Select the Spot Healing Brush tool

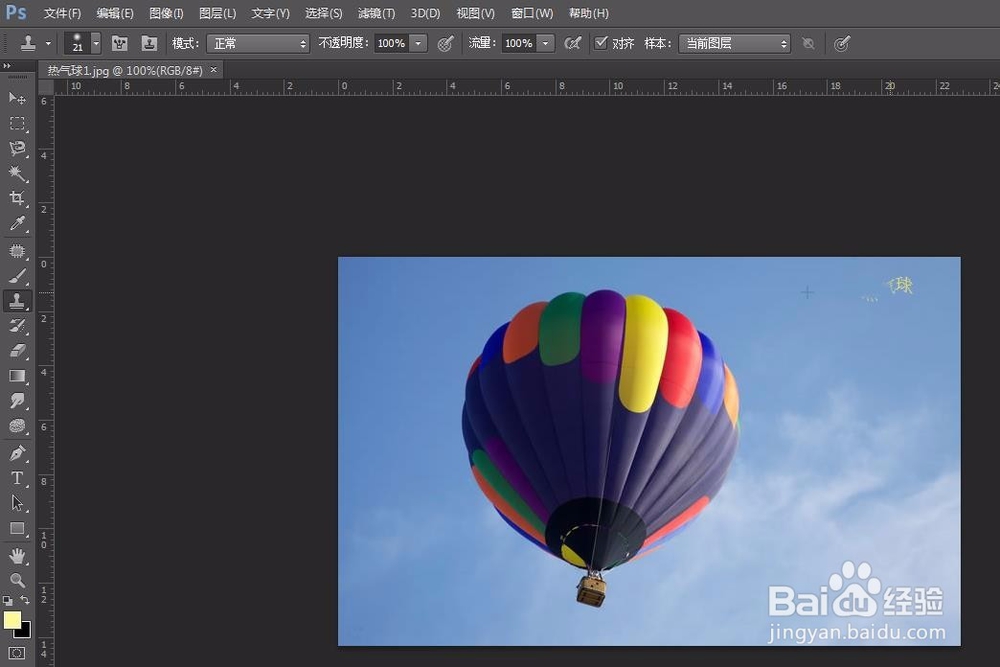click(17, 251)
